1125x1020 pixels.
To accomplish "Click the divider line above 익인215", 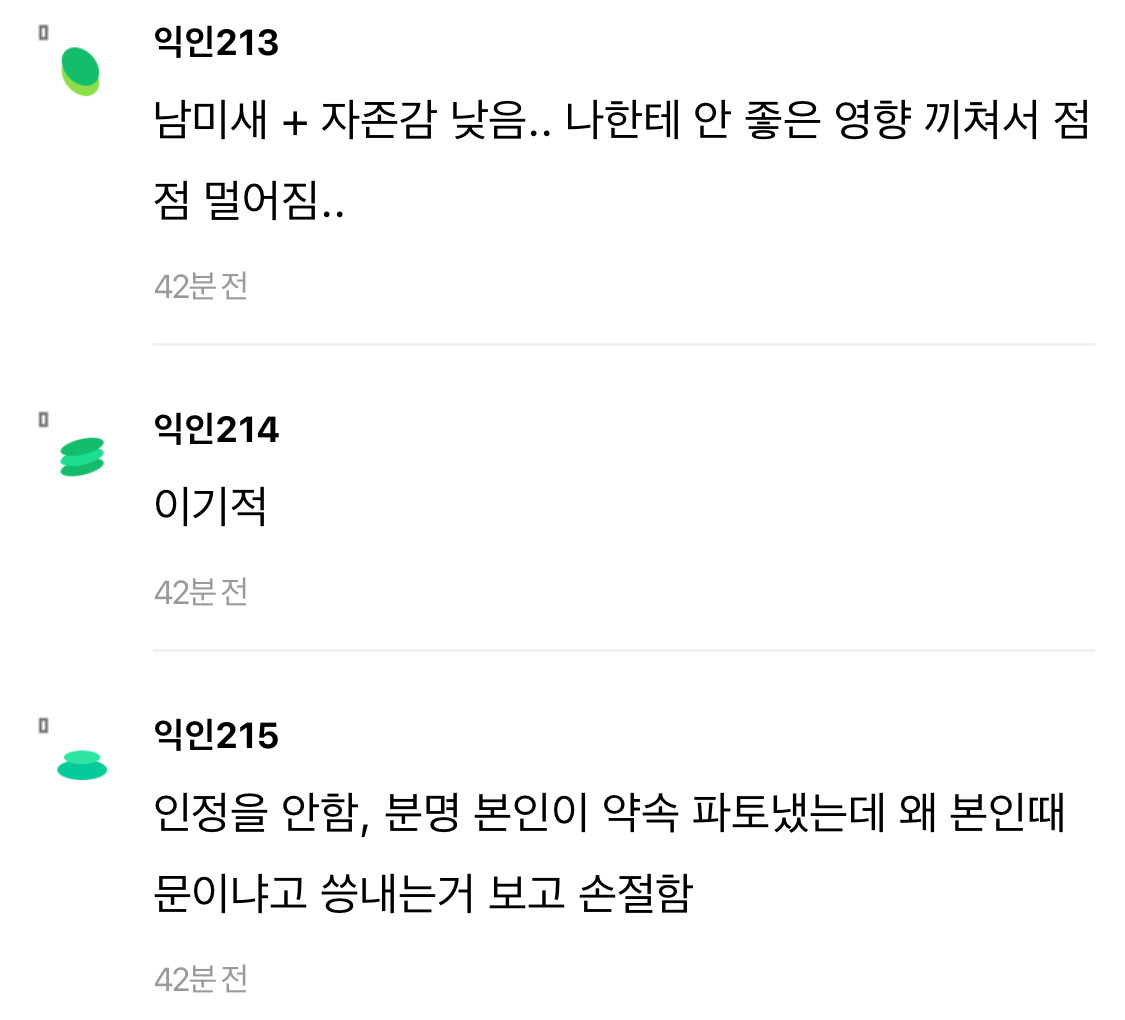I will coord(623,650).
